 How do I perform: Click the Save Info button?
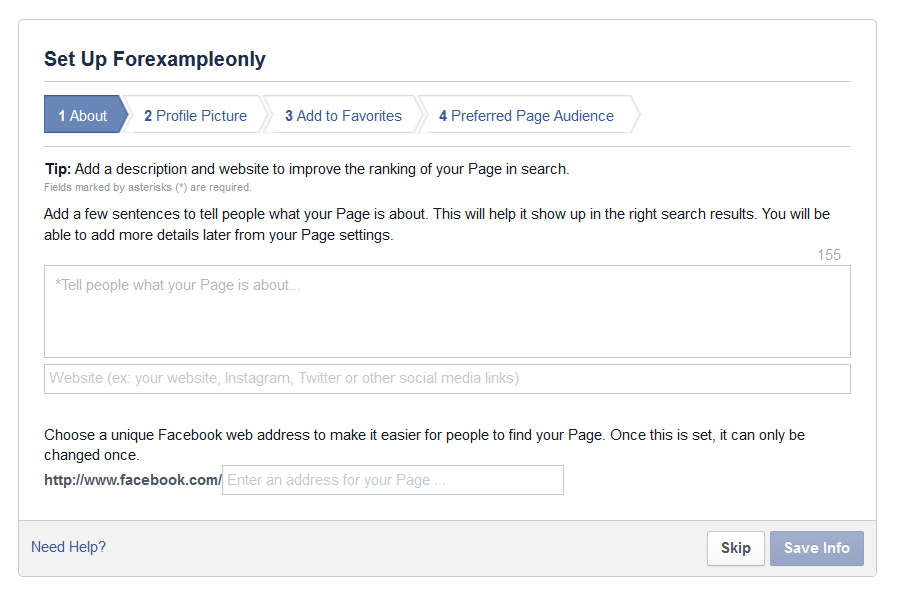[x=816, y=548]
